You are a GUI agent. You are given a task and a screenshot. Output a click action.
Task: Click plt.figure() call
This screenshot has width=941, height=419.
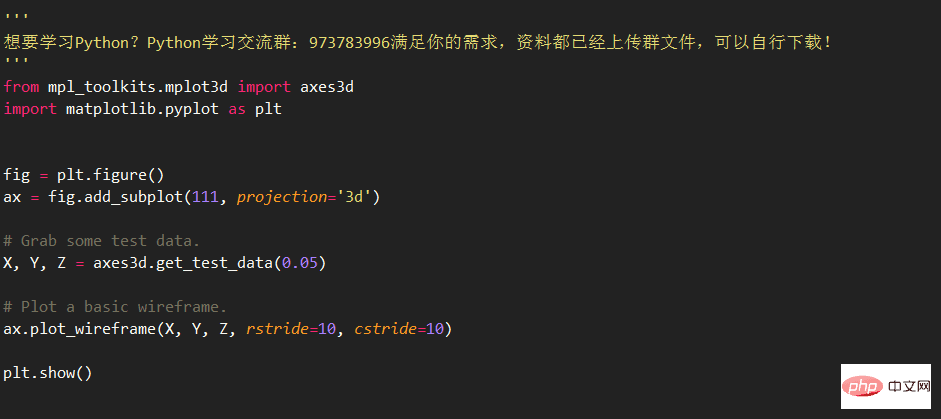pyautogui.click(x=110, y=175)
